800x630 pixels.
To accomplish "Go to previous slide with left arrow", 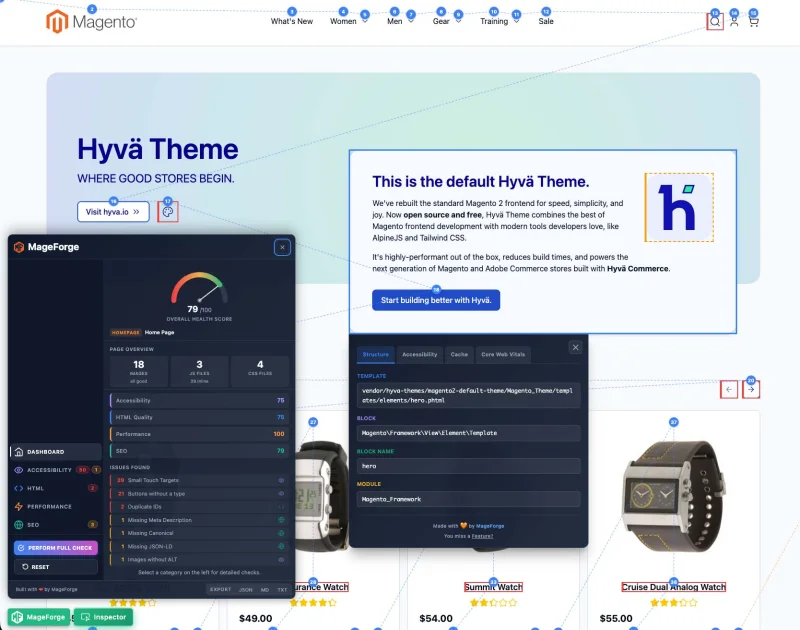I will (x=729, y=389).
